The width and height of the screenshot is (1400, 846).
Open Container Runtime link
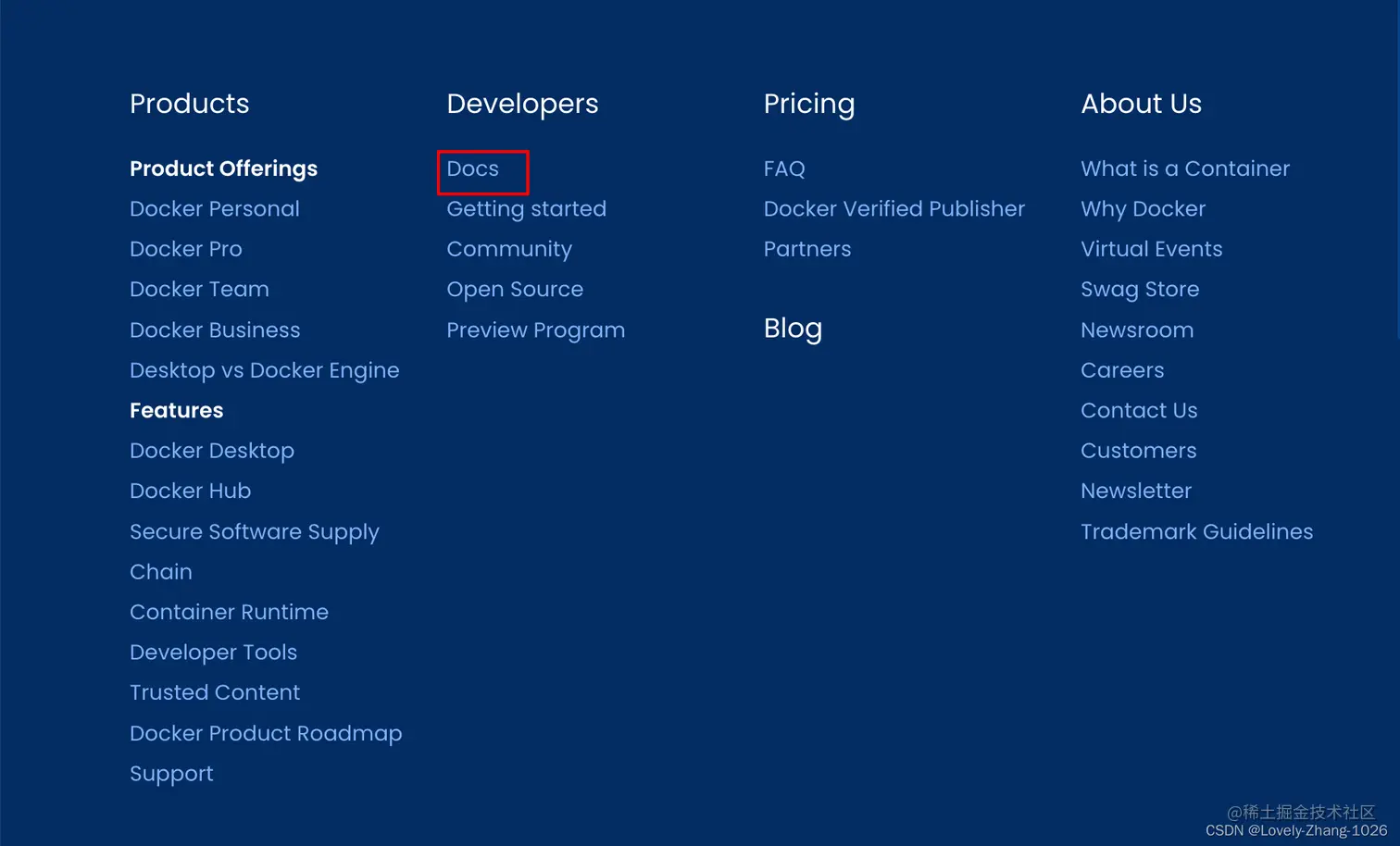tap(229, 612)
